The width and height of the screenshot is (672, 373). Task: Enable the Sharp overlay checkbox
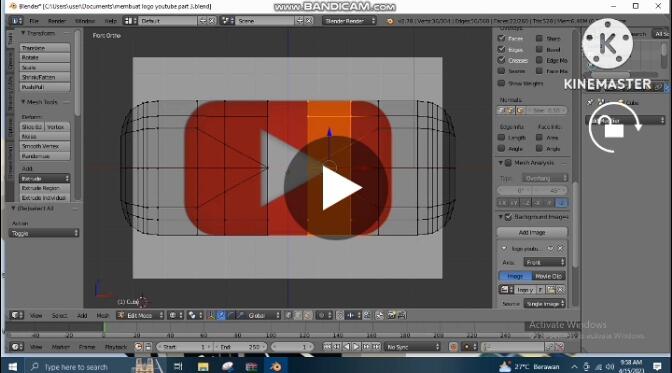[540, 38]
